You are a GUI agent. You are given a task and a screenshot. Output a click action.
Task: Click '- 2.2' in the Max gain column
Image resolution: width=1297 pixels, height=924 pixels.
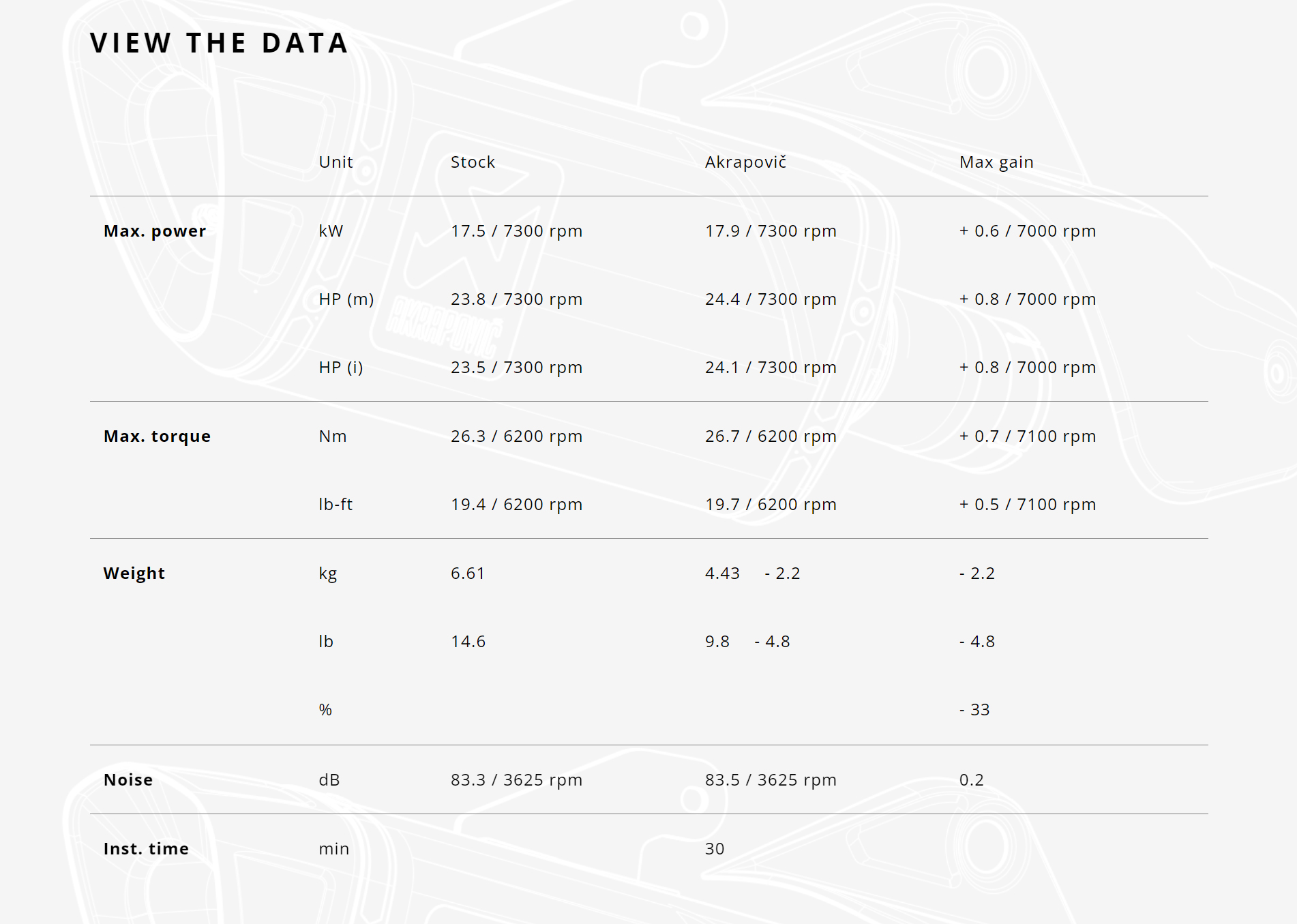[x=977, y=573]
